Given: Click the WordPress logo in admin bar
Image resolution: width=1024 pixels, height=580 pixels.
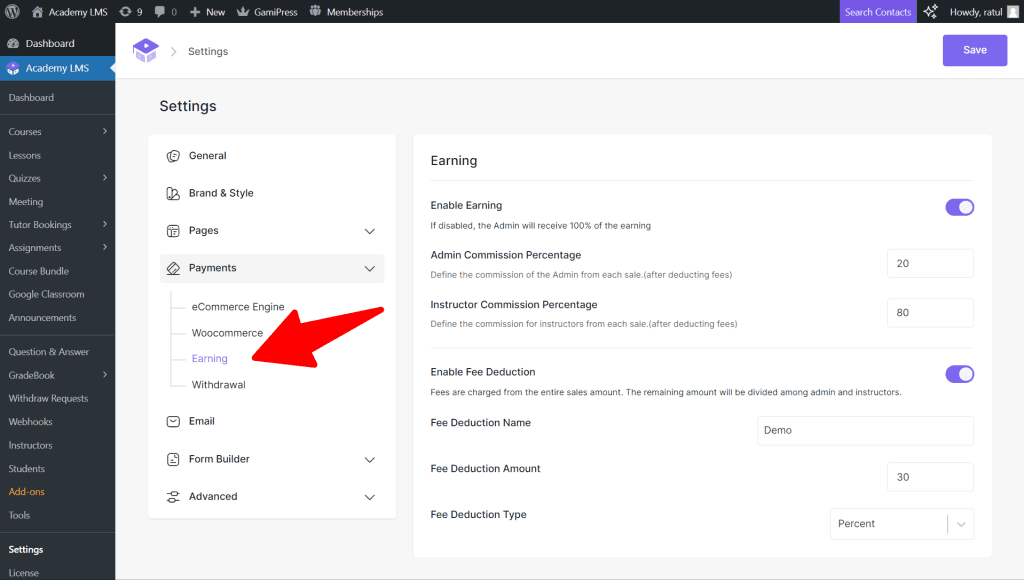Looking at the screenshot, I should click(x=12, y=12).
